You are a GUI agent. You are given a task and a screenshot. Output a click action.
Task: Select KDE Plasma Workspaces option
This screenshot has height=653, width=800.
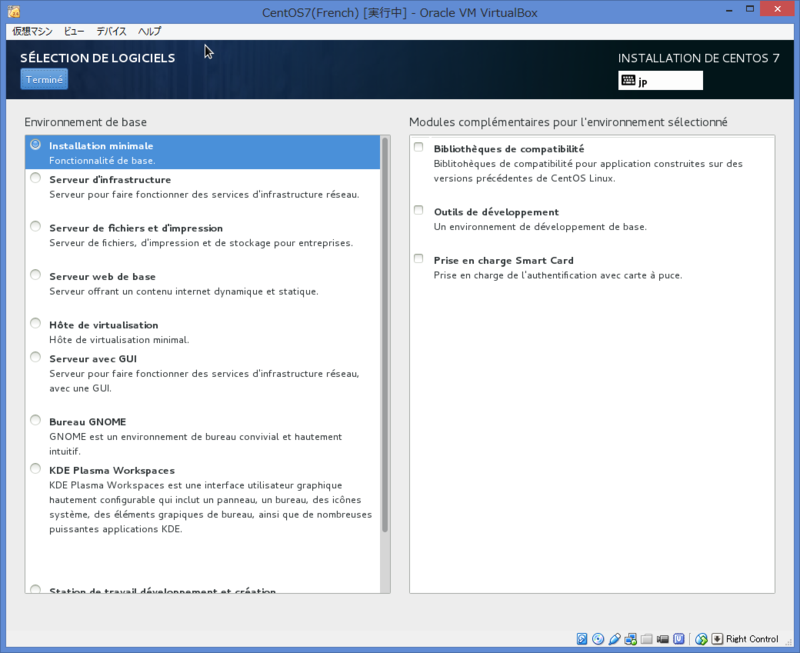point(35,468)
